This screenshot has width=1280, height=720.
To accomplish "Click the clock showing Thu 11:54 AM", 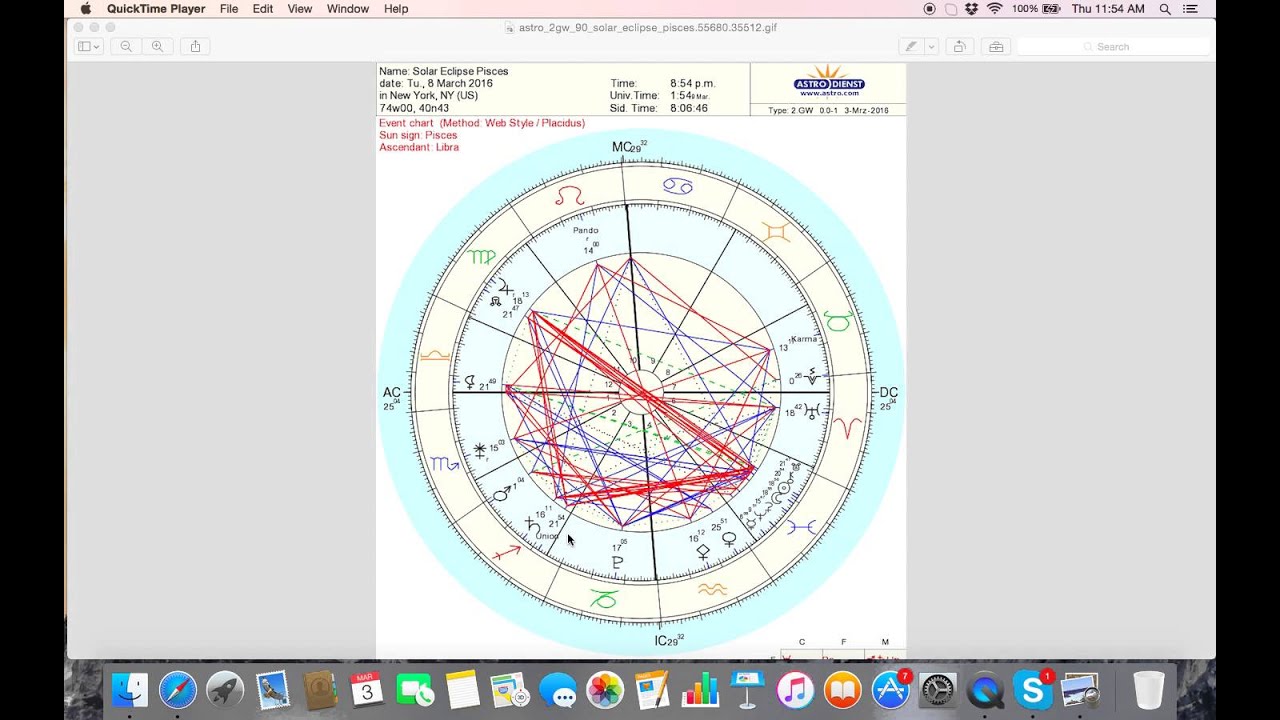I will point(1108,9).
